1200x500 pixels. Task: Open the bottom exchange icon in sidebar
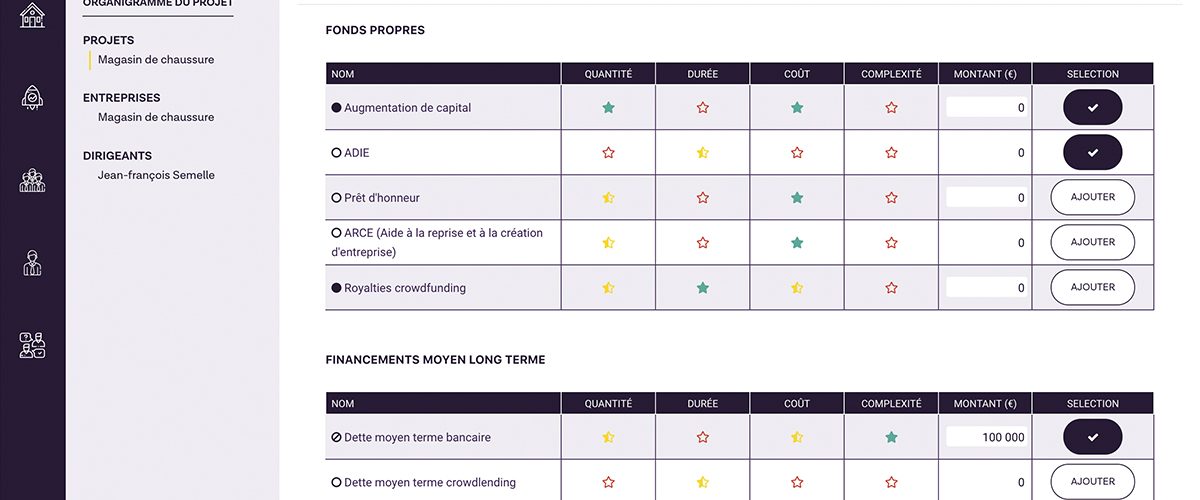tap(33, 345)
